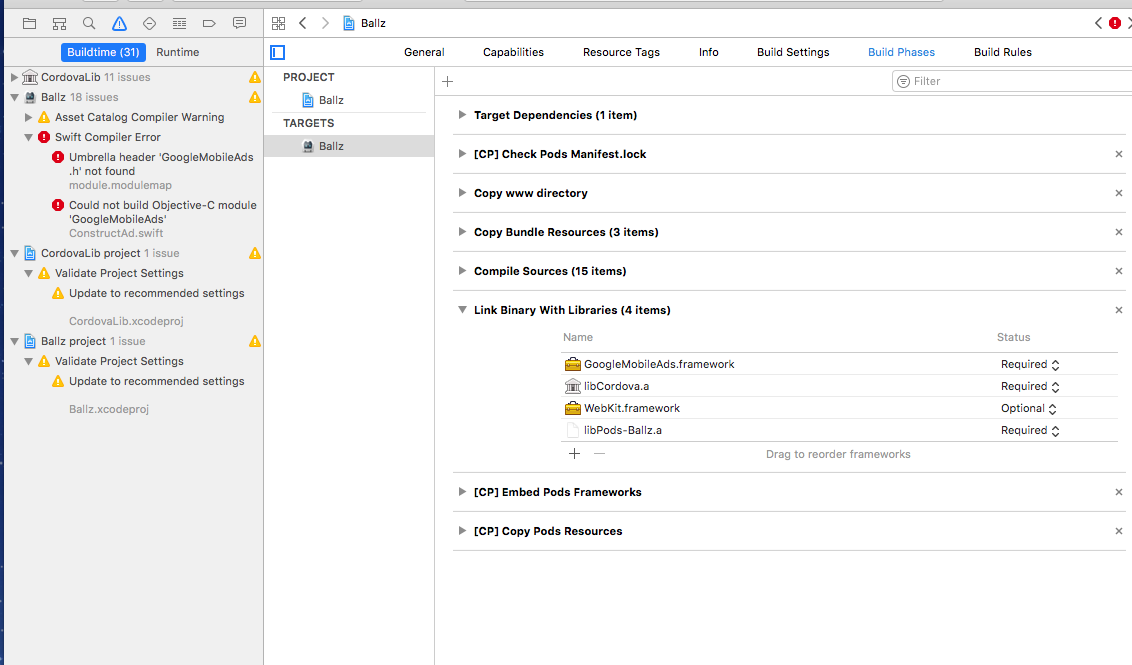Open the Breakpoint navigator
Image resolution: width=1132 pixels, height=665 pixels.
210,23
